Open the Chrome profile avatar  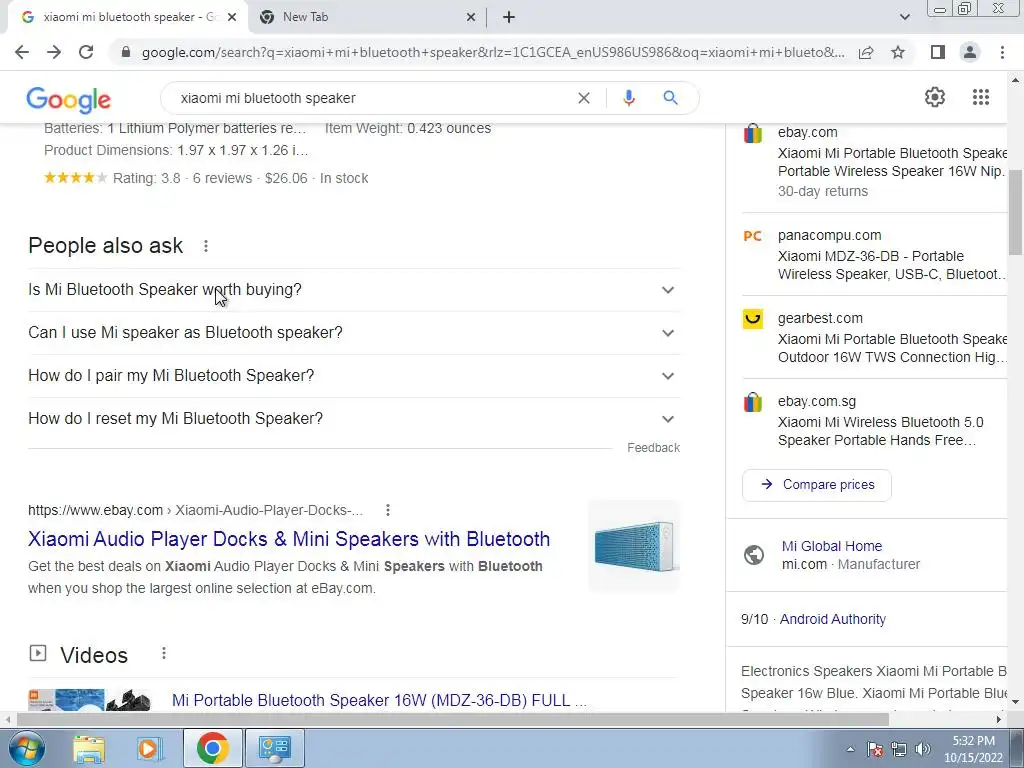click(970, 52)
